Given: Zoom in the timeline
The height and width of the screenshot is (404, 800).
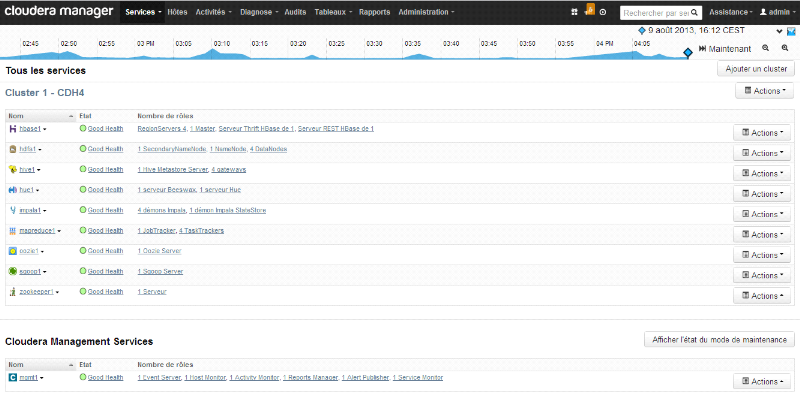Looking at the screenshot, I should [785, 48].
